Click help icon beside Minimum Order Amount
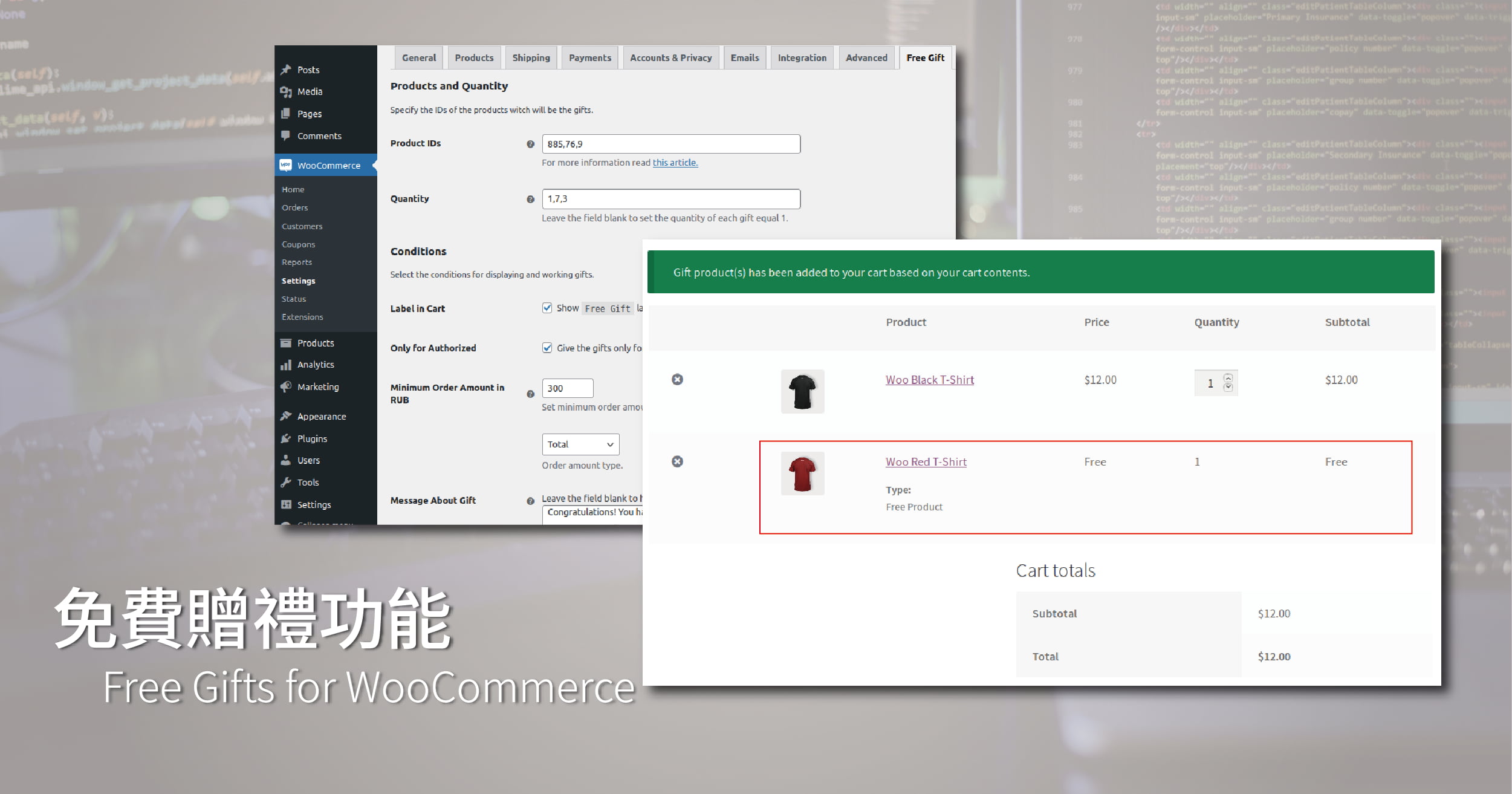Viewport: 1512px width, 794px height. (530, 394)
